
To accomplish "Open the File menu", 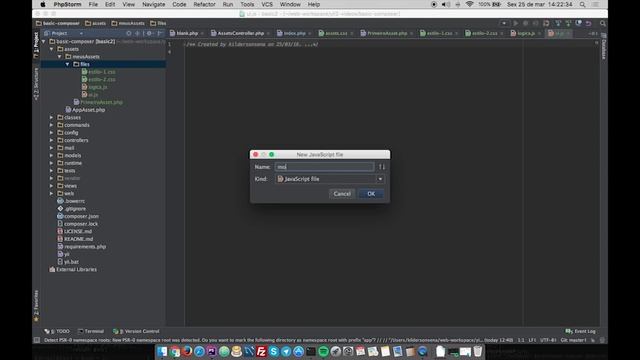I will [x=93, y=4].
